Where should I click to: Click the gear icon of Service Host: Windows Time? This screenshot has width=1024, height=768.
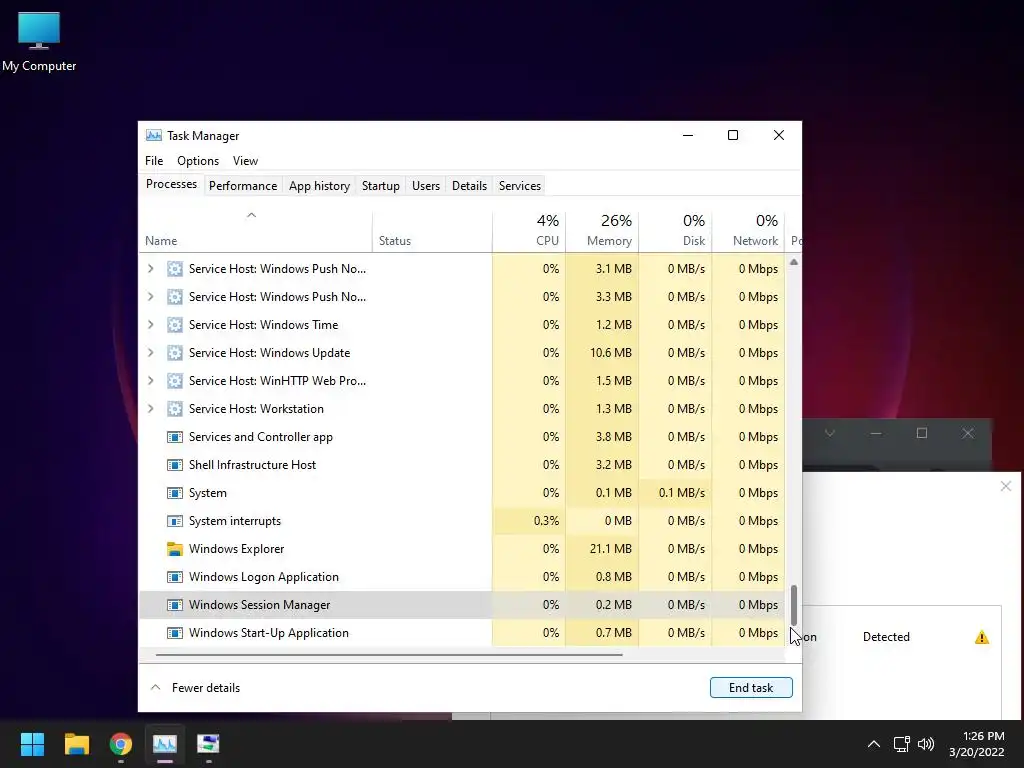[x=174, y=325]
